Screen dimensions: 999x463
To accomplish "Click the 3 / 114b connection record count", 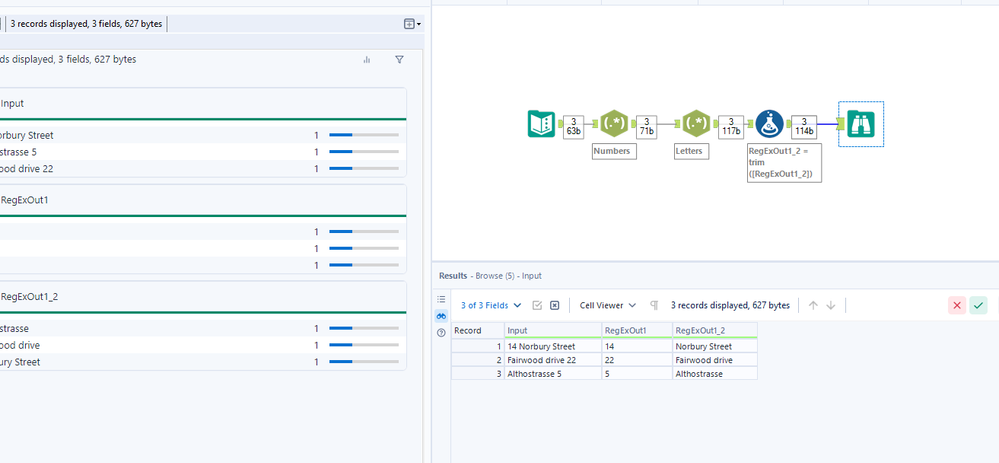I will coord(804,126).
